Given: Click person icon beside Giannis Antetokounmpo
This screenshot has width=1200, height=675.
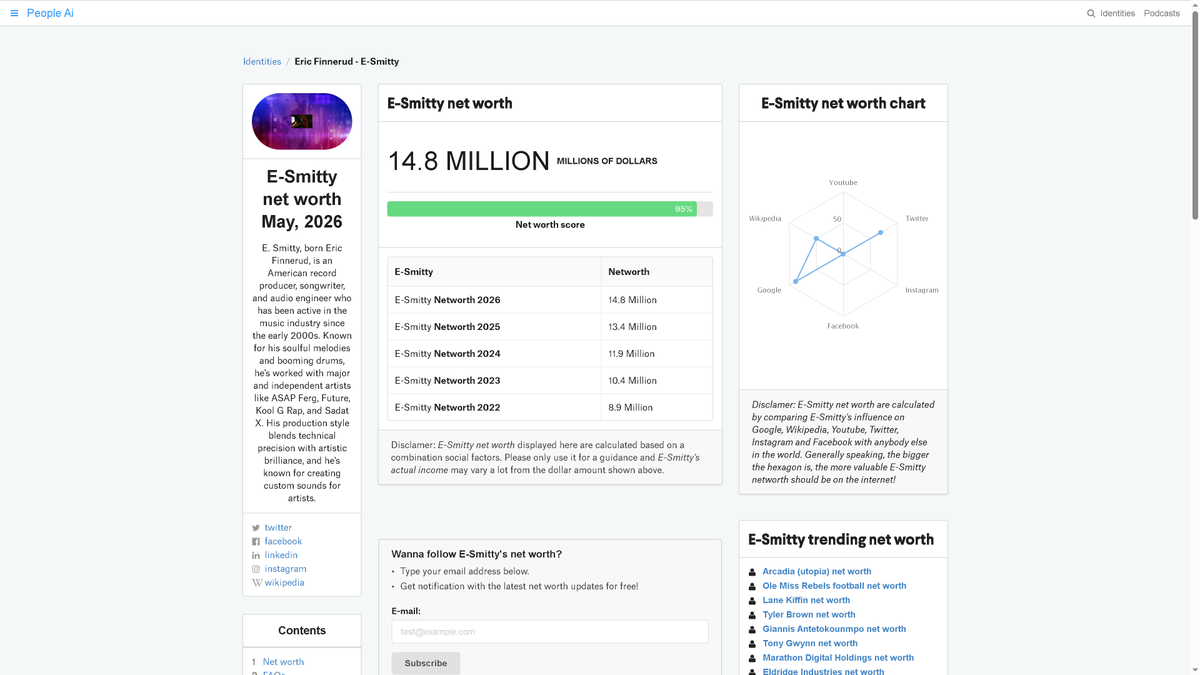Looking at the screenshot, I should [x=753, y=629].
